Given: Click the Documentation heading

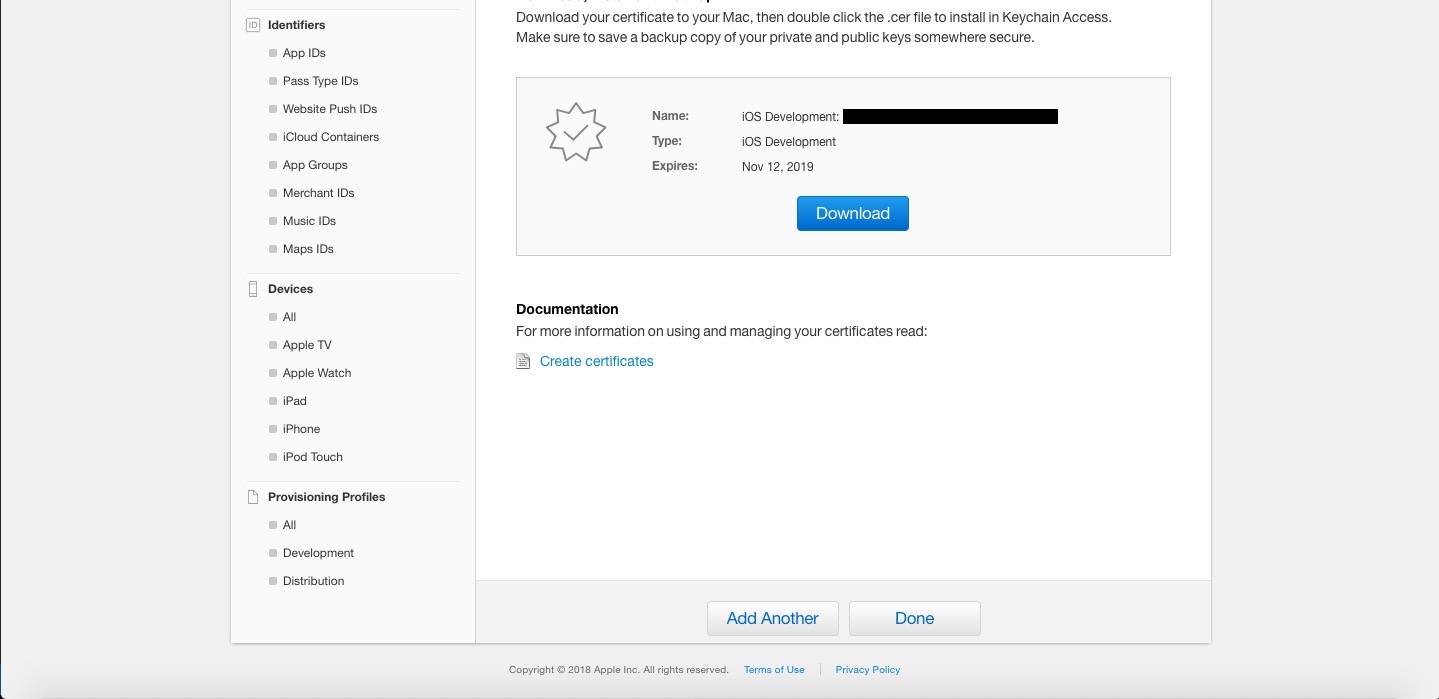Looking at the screenshot, I should pos(567,309).
